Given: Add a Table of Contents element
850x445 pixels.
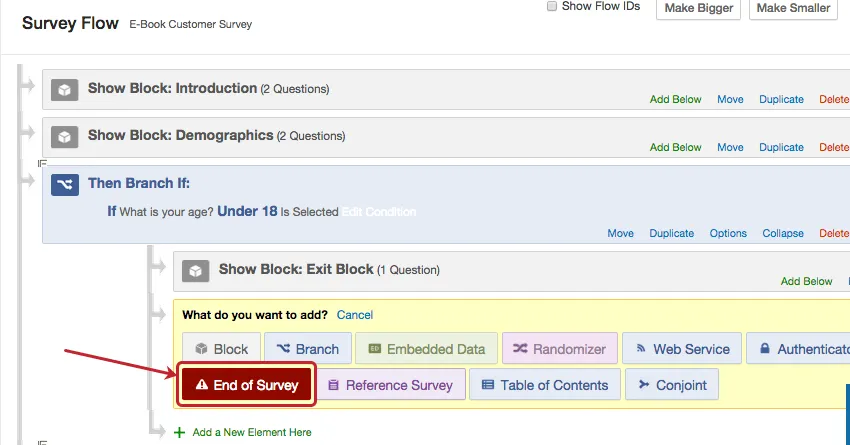Looking at the screenshot, I should [544, 385].
